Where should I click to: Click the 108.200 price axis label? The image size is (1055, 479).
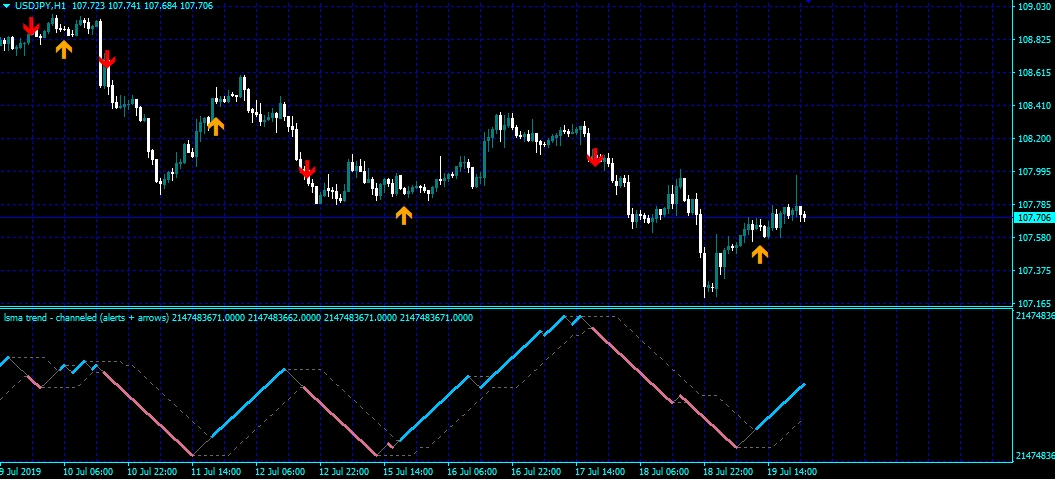click(1035, 139)
